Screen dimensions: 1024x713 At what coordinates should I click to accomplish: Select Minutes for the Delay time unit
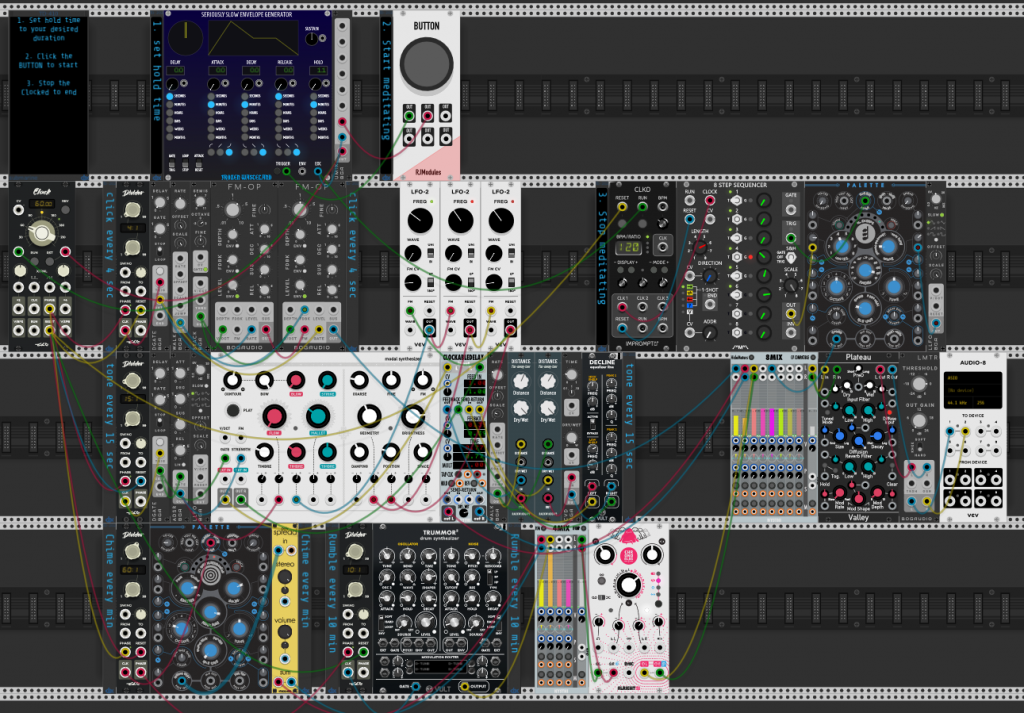point(170,104)
